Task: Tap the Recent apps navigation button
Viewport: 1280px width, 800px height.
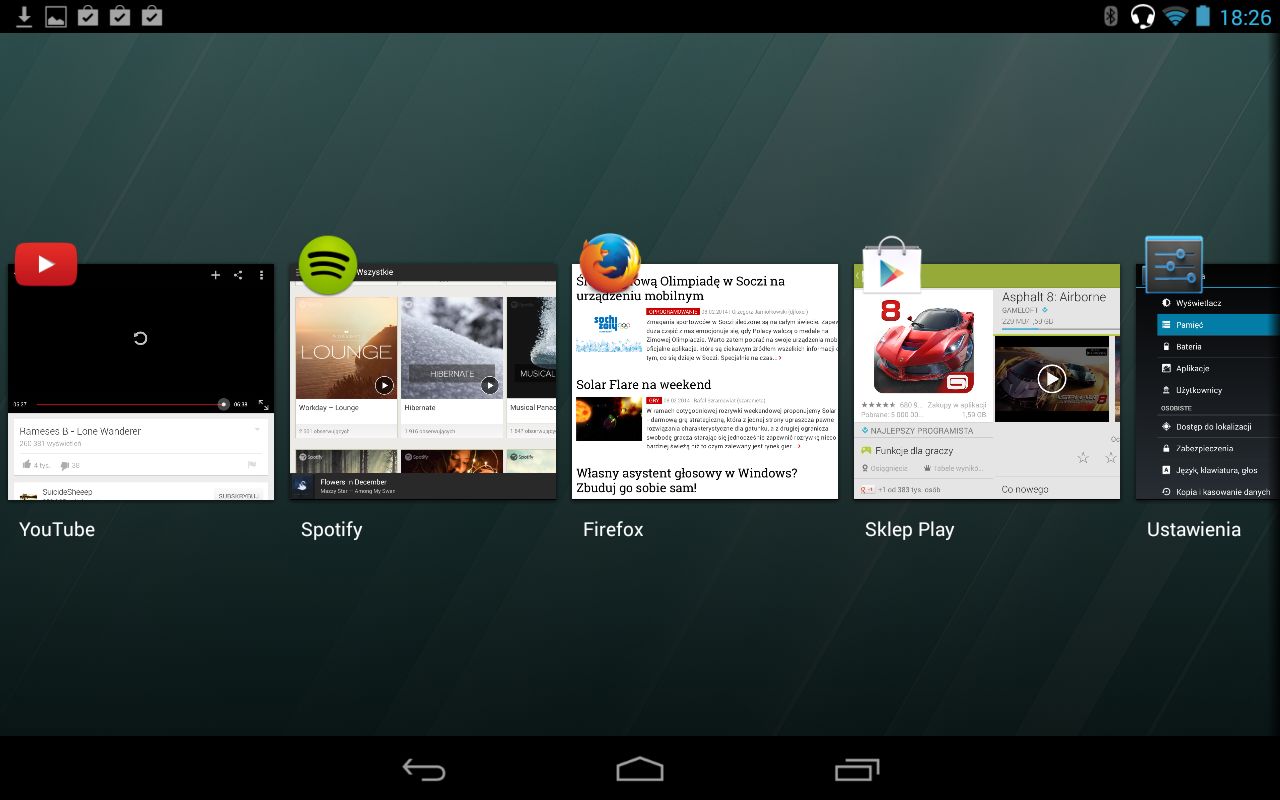Action: (x=857, y=769)
